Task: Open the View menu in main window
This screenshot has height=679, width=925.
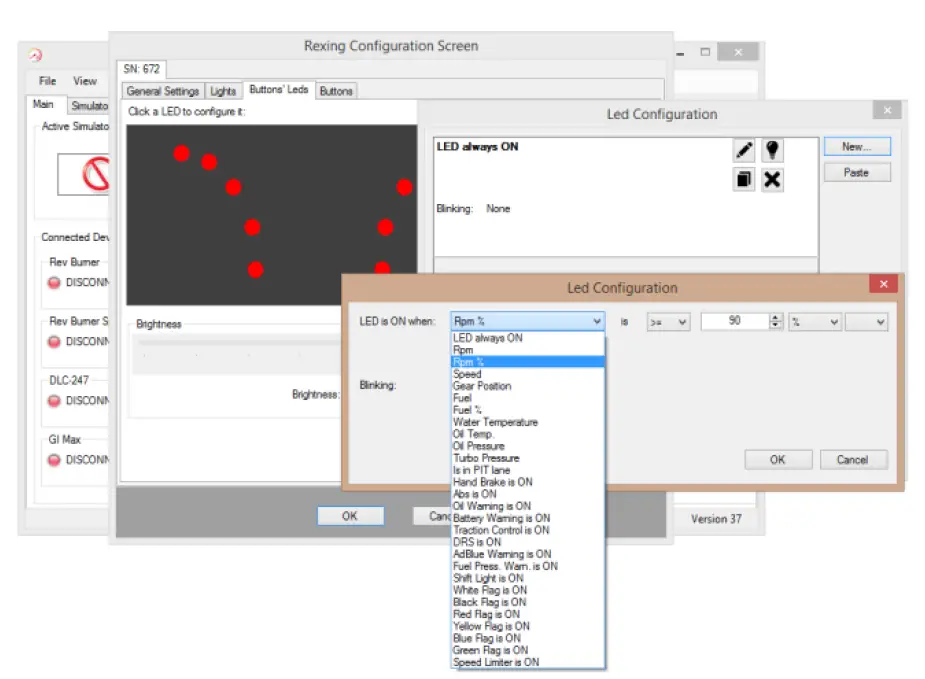Action: click(x=85, y=81)
